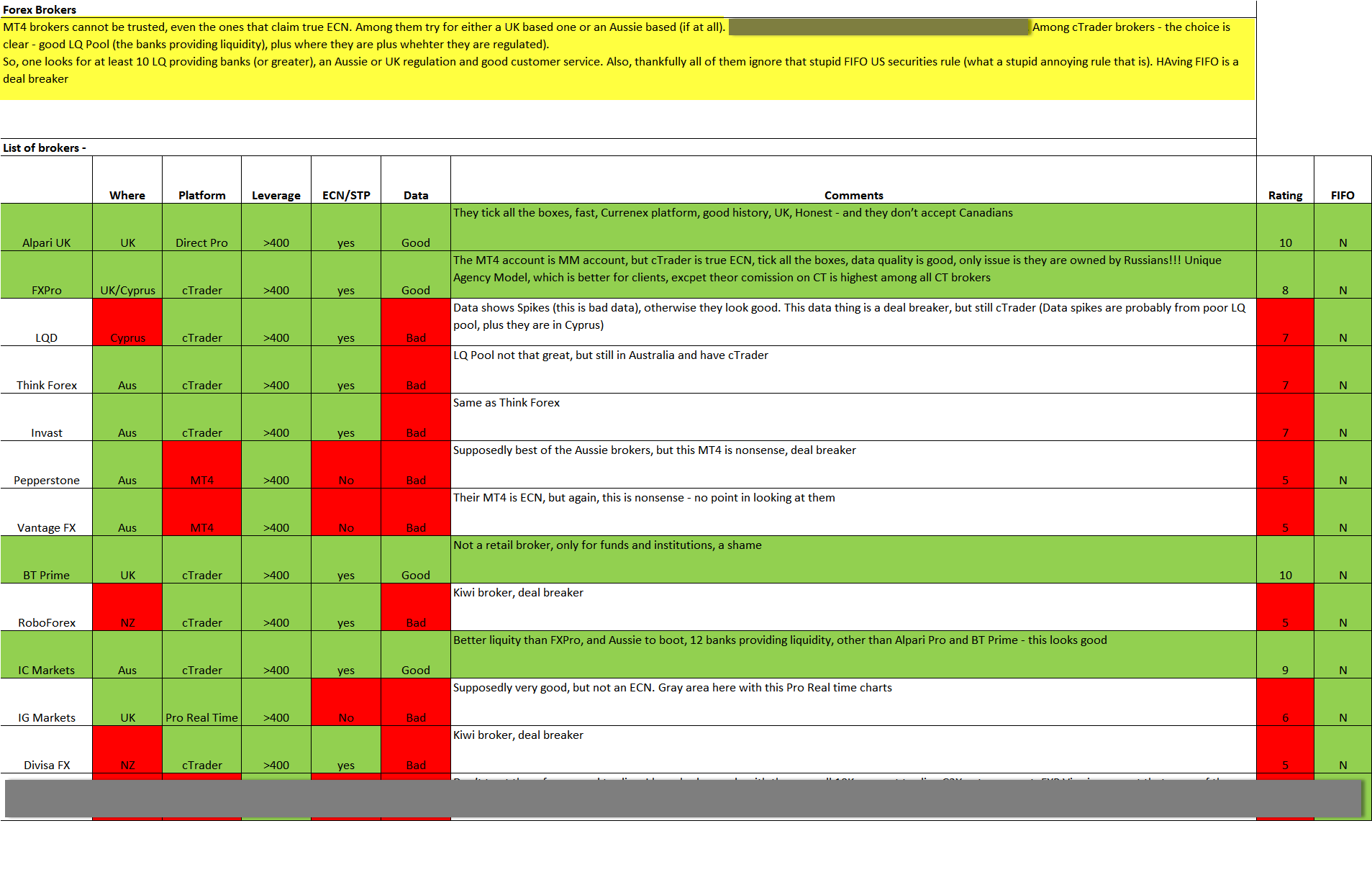
Task: Click the red "NZ" cell for RoboForex
Action: tap(127, 607)
